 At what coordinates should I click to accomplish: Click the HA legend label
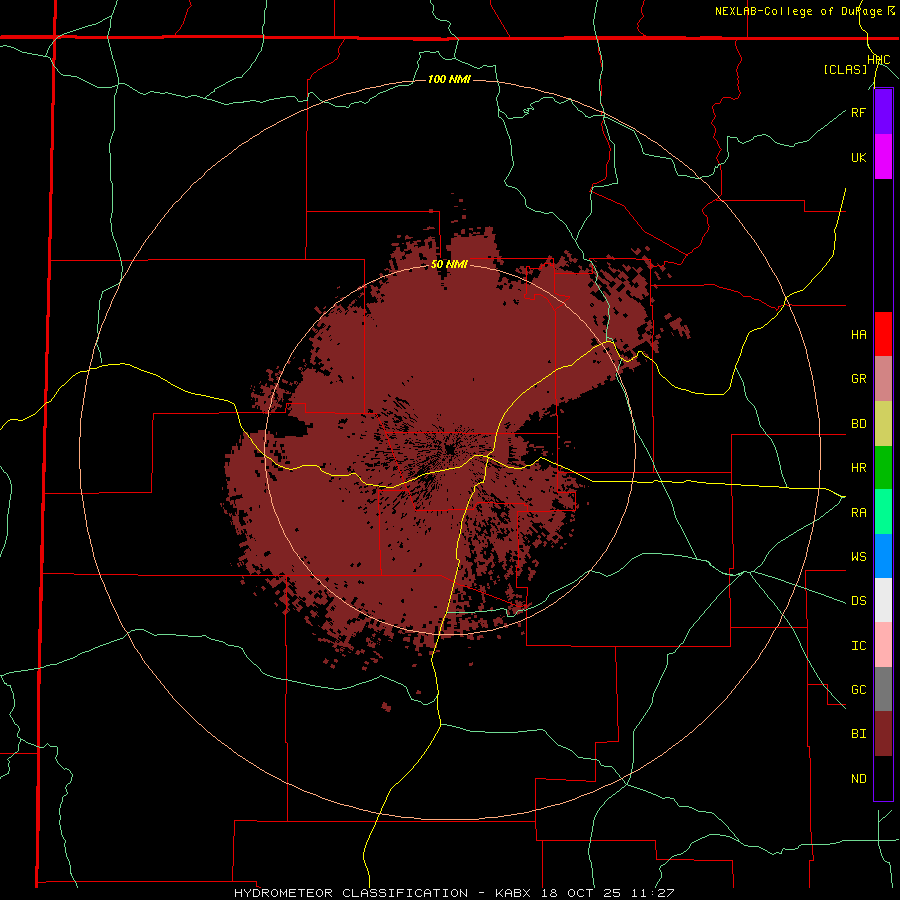click(858, 335)
